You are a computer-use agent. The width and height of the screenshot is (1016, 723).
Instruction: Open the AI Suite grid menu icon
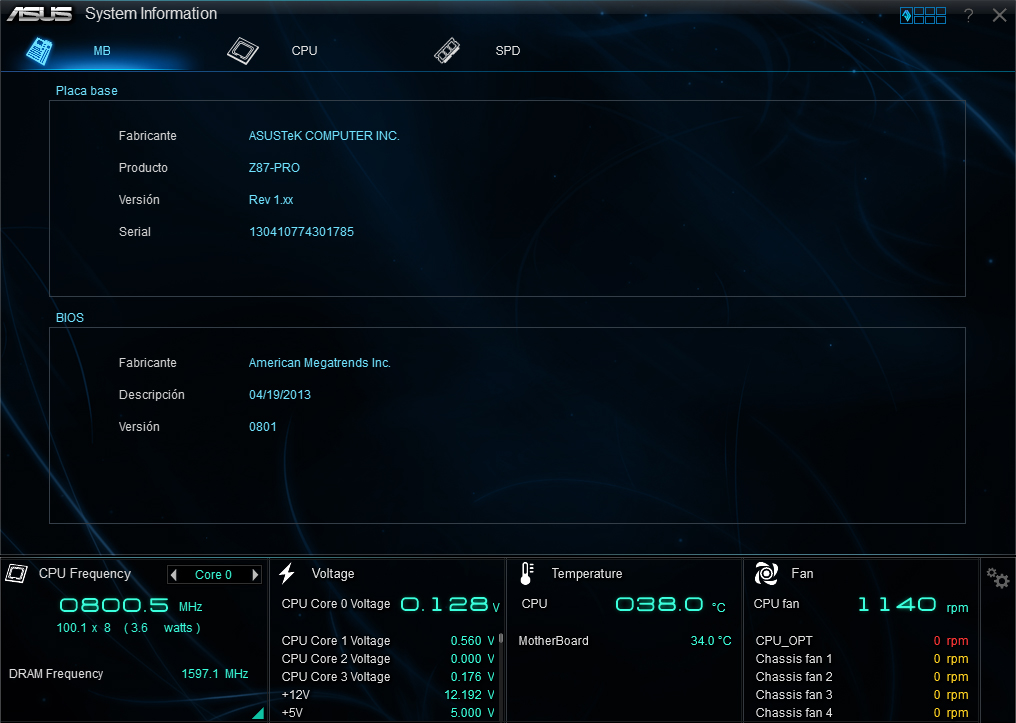coord(923,15)
